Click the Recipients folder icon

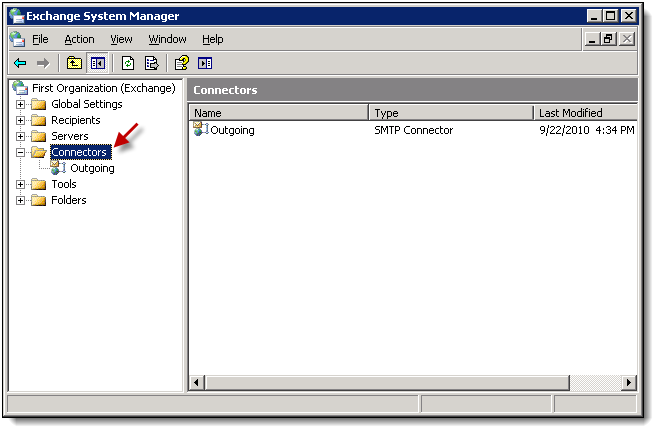coord(38,120)
